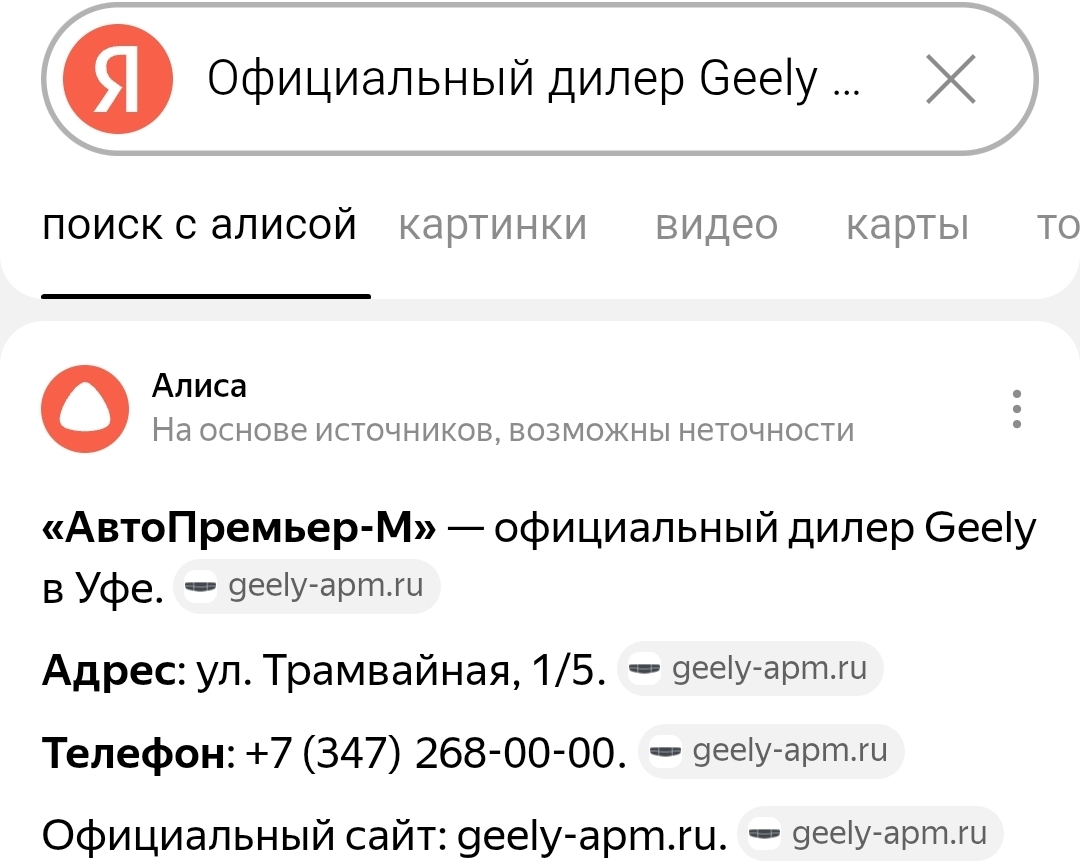Click the АвтоПремьер-М dealer name
This screenshot has width=1080, height=864.
coord(239,528)
